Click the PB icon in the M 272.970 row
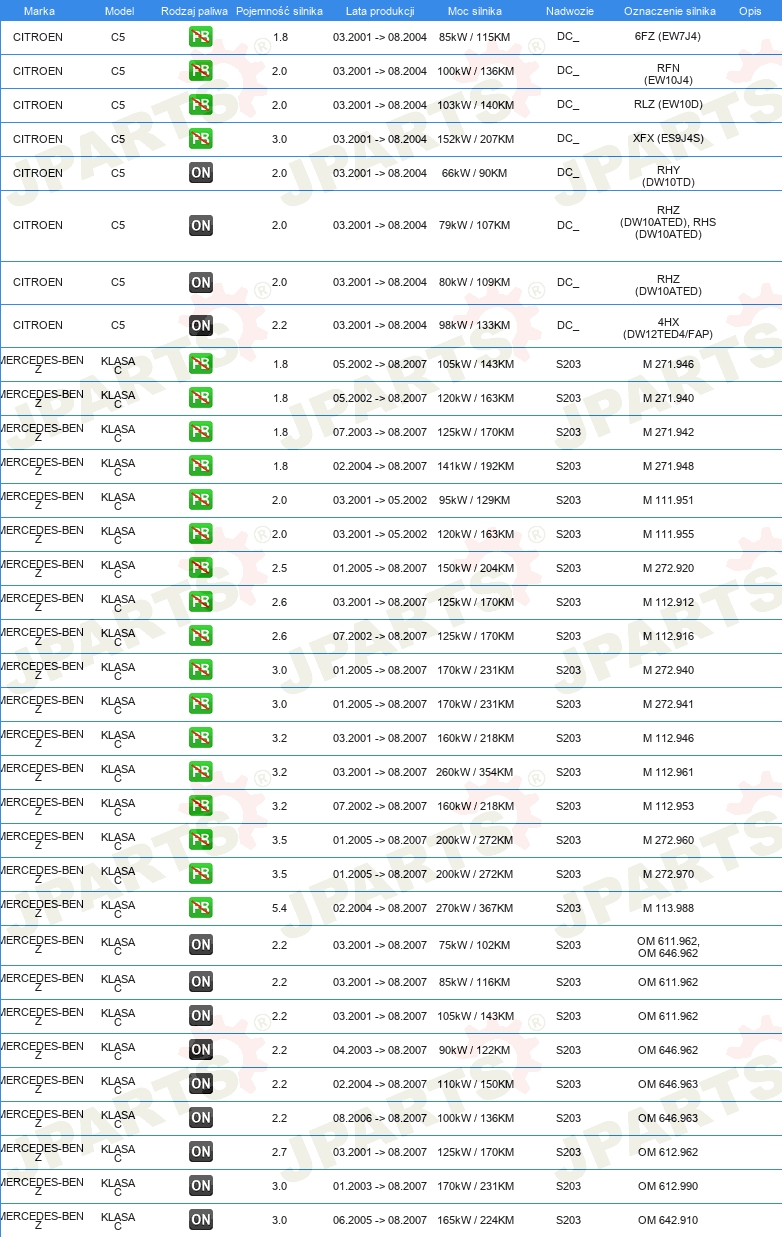 click(x=201, y=874)
